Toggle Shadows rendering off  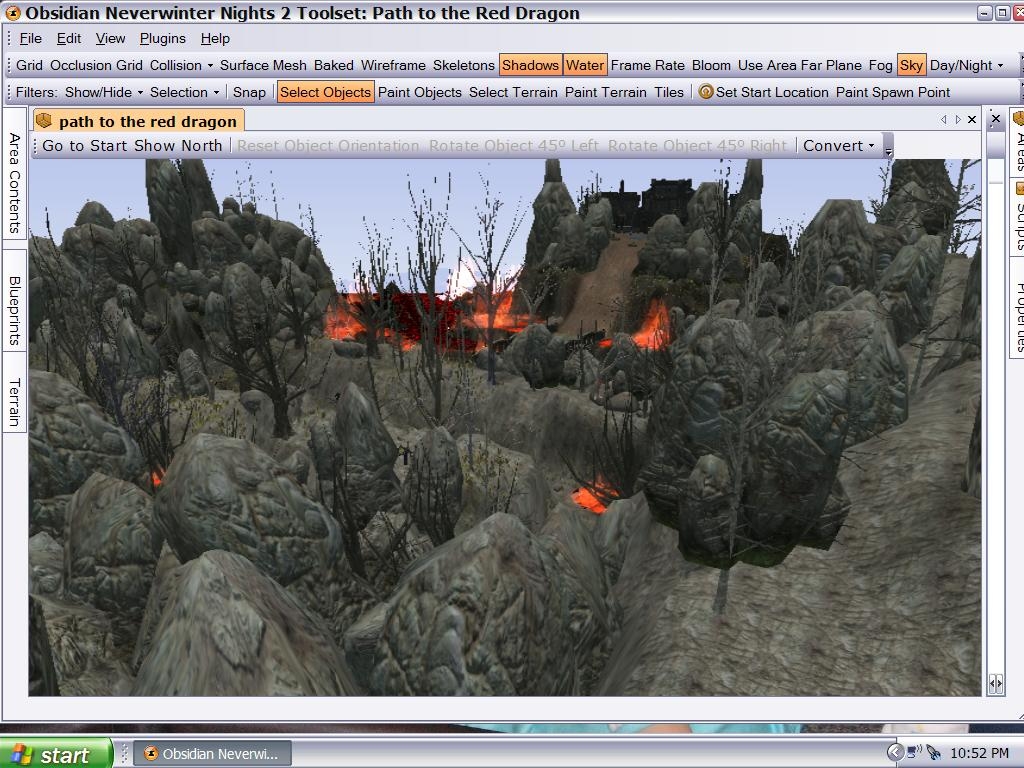pos(530,65)
